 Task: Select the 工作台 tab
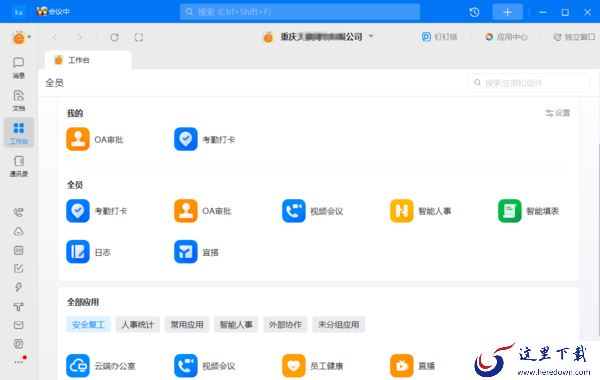(88, 60)
